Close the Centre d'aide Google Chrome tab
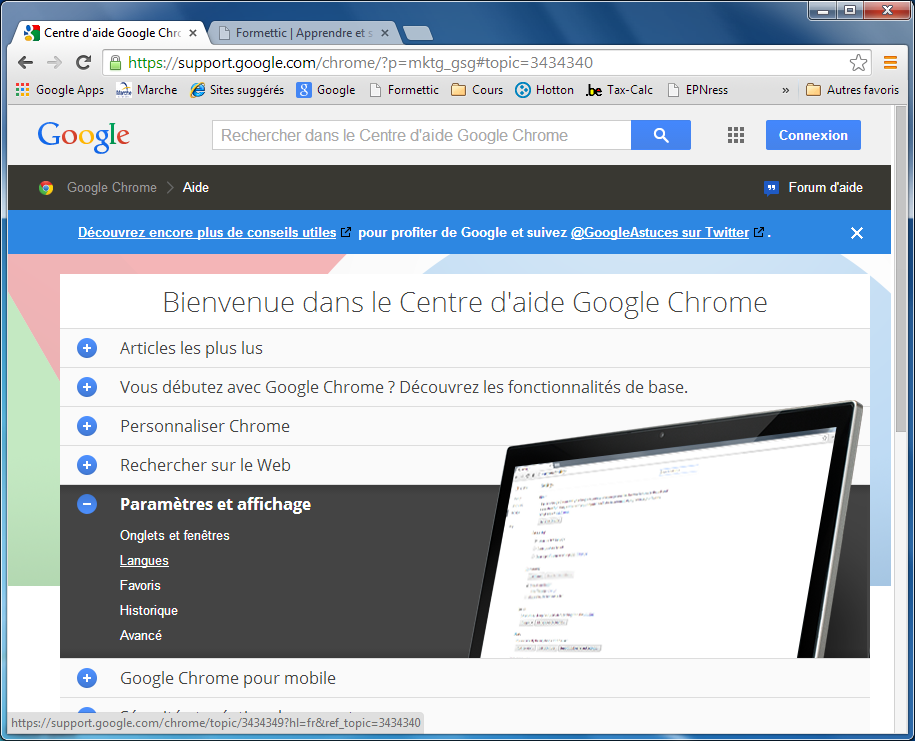Screen dimensions: 915x741 (193, 33)
